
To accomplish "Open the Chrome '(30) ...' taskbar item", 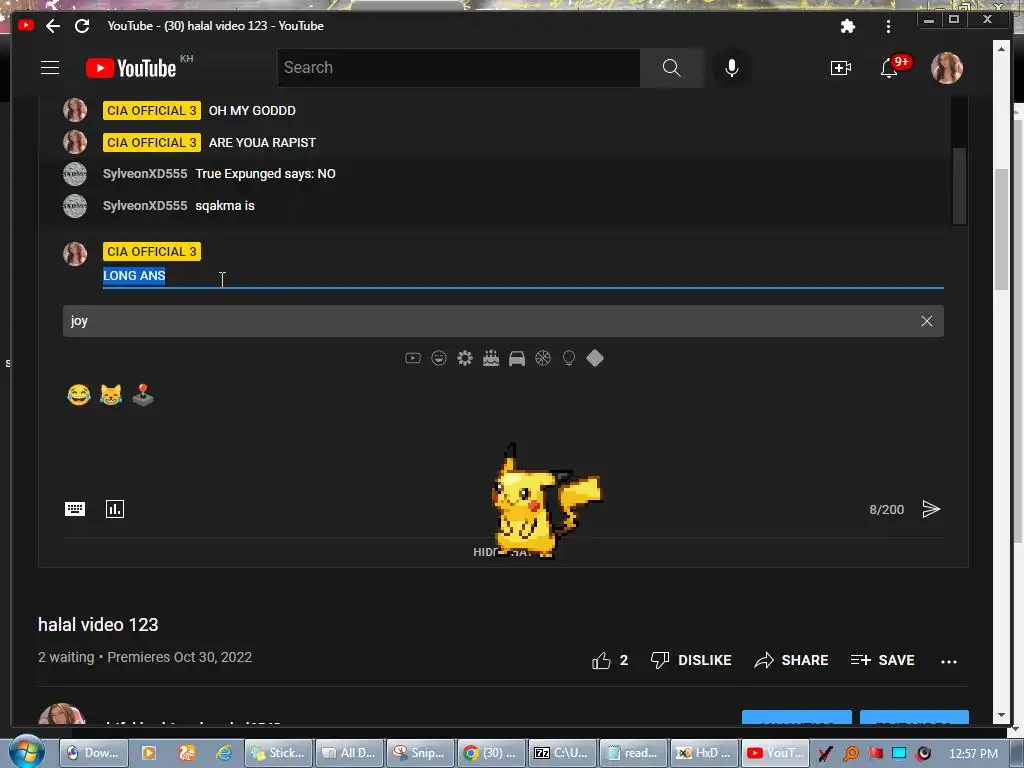I will point(491,753).
